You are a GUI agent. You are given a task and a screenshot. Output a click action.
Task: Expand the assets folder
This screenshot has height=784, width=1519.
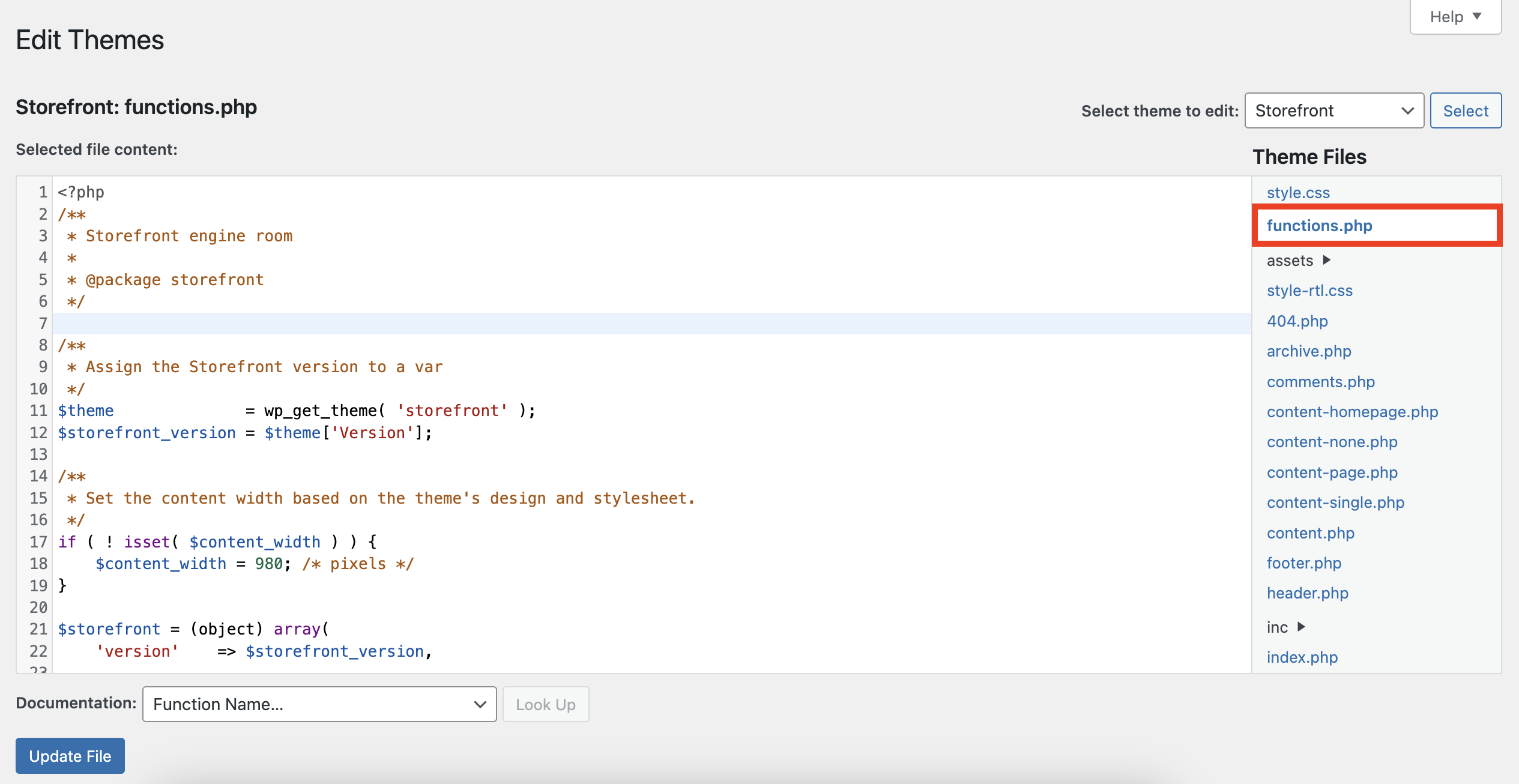pos(1299,261)
